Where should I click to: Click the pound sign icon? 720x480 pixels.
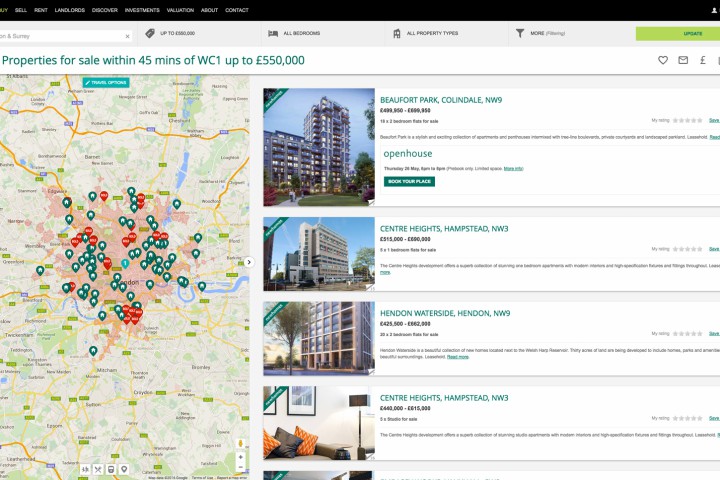point(703,60)
